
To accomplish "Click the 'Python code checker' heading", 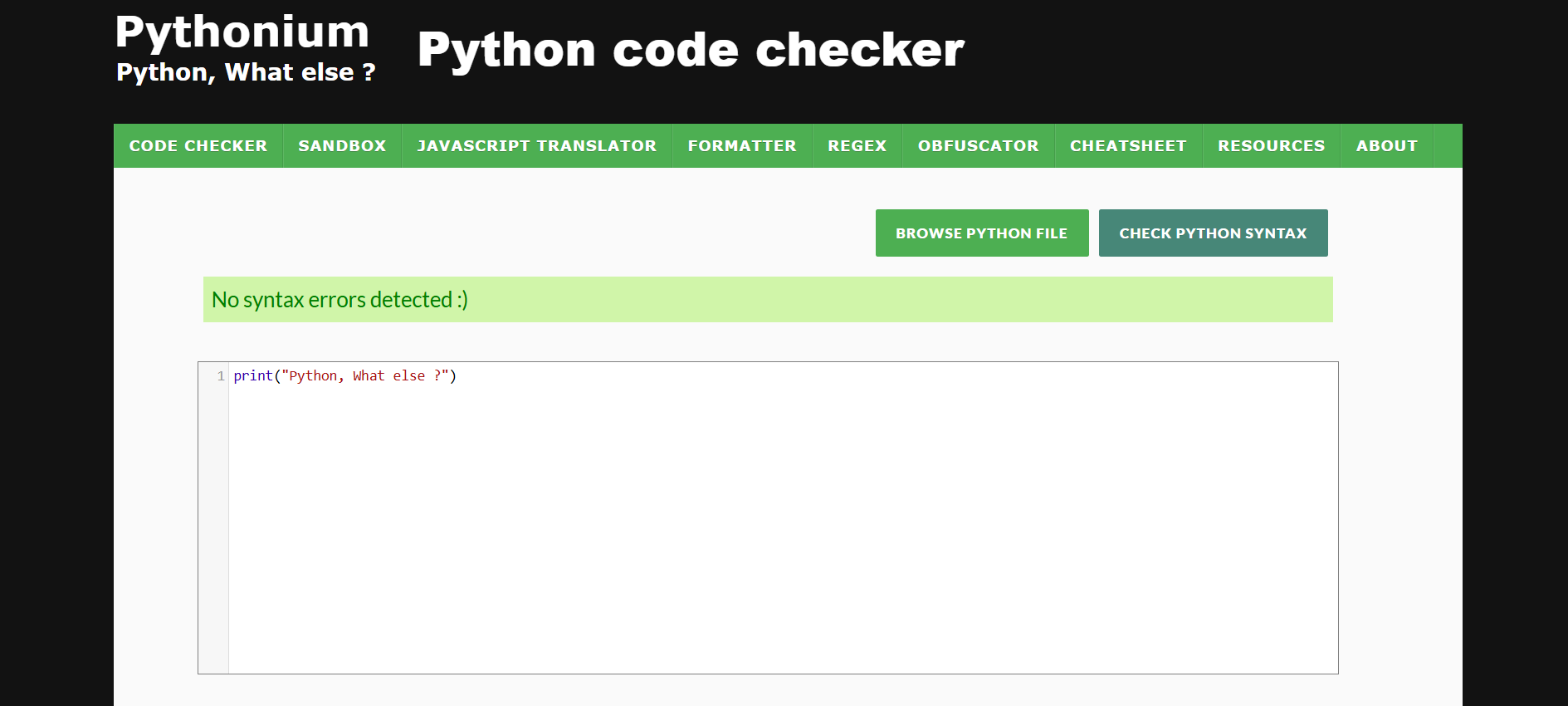I will point(691,50).
